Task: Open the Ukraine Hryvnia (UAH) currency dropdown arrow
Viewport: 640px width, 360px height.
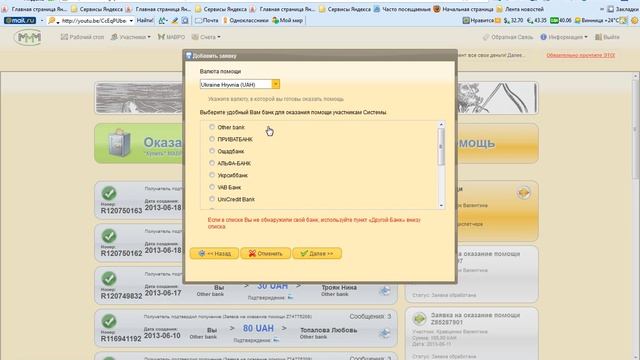Action: click(276, 84)
